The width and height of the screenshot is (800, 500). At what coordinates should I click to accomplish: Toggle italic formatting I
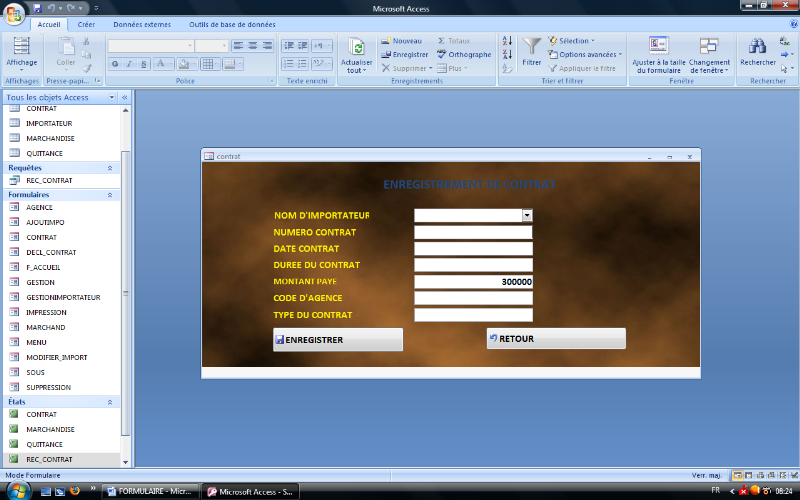130,64
